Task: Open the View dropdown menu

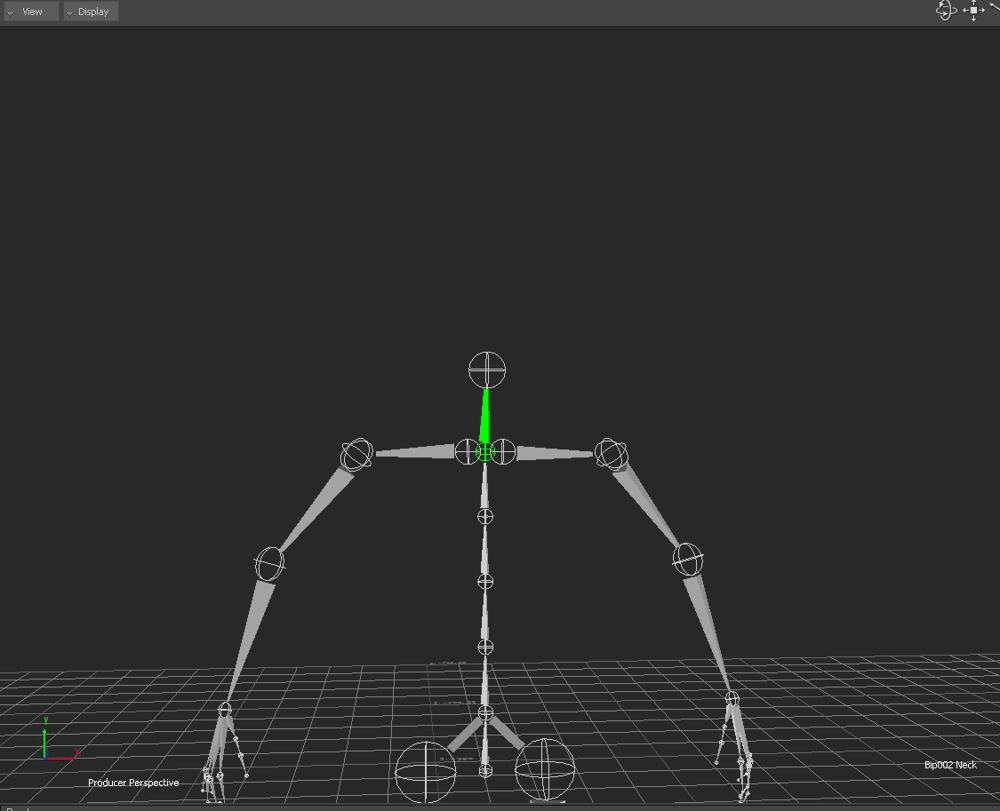Action: point(31,11)
